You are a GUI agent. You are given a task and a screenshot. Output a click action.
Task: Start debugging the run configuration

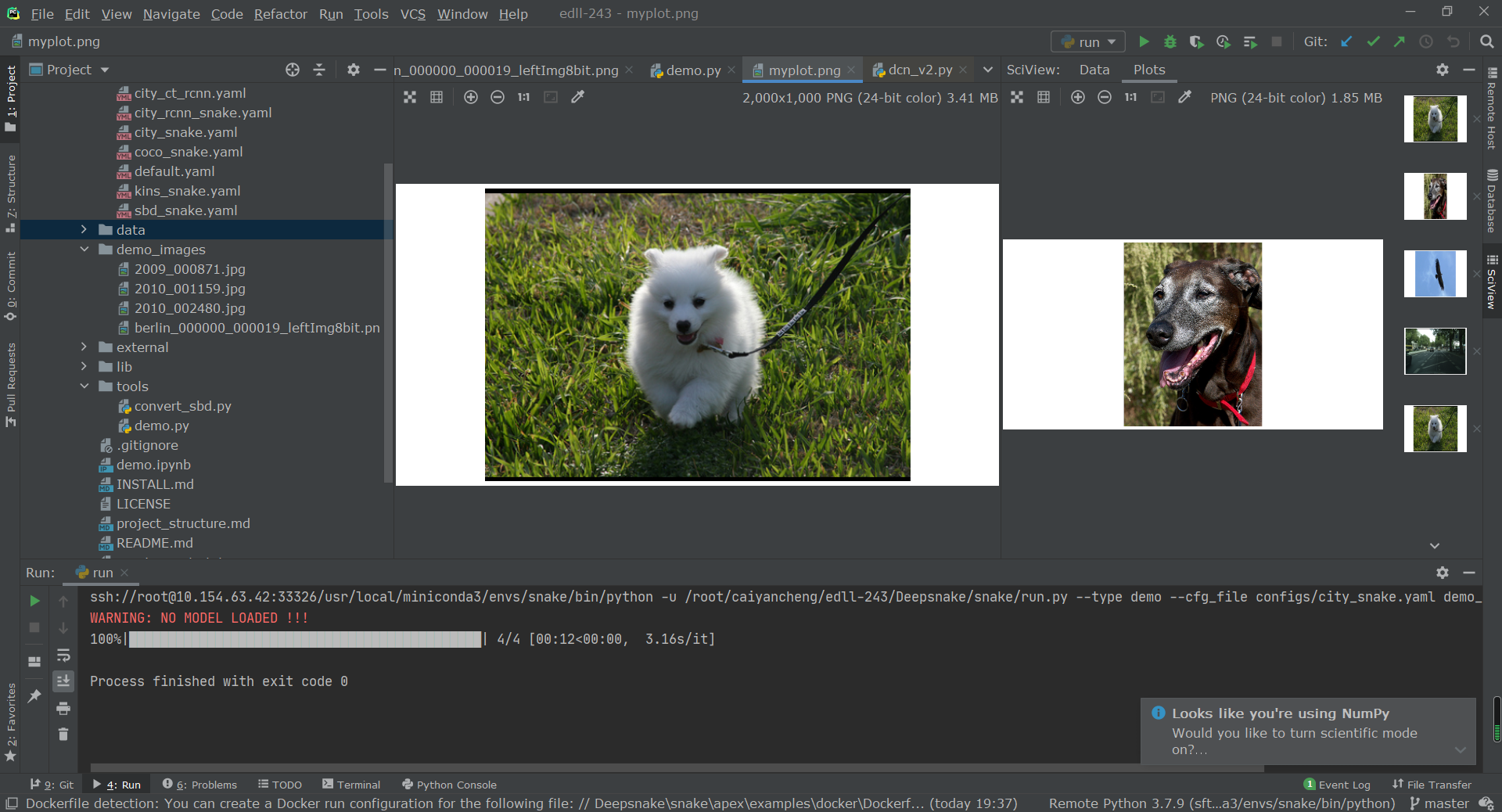click(x=1170, y=41)
